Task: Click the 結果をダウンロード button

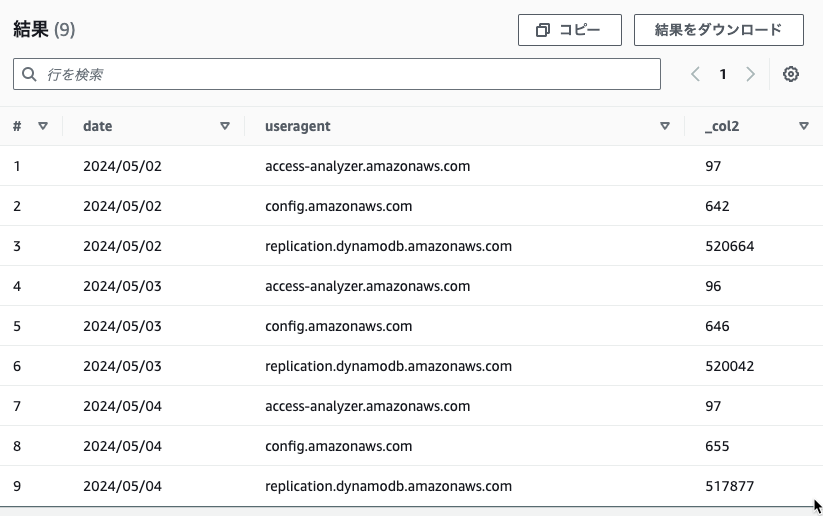Action: [x=719, y=30]
